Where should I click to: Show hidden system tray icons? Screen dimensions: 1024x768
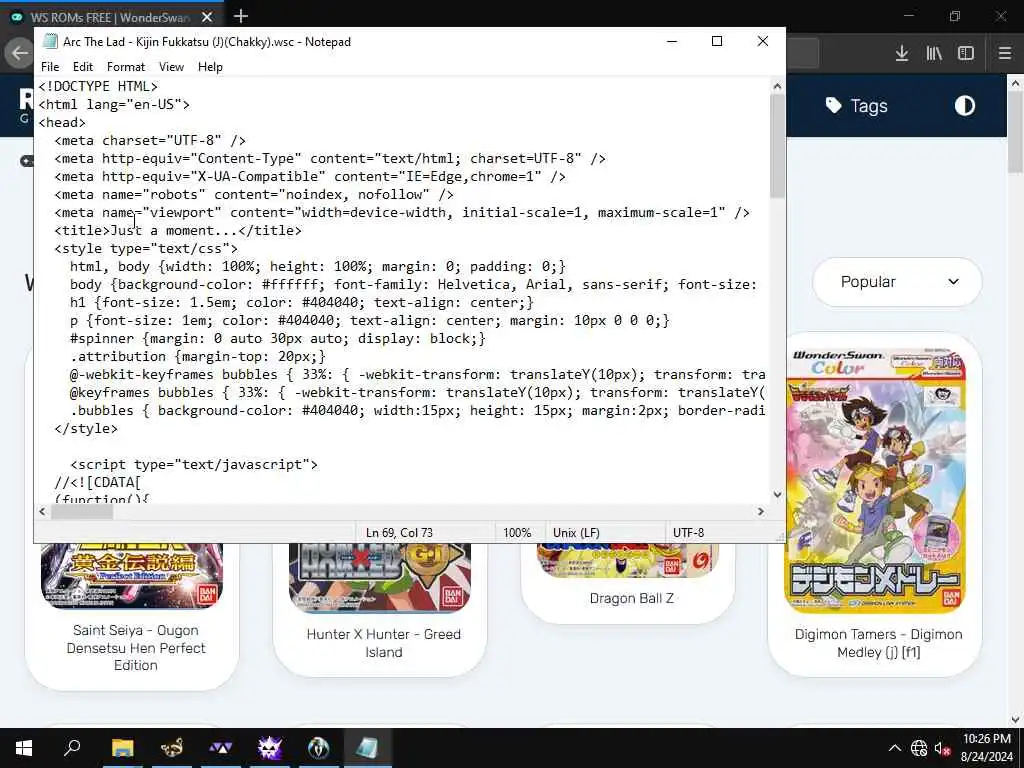pyautogui.click(x=895, y=748)
